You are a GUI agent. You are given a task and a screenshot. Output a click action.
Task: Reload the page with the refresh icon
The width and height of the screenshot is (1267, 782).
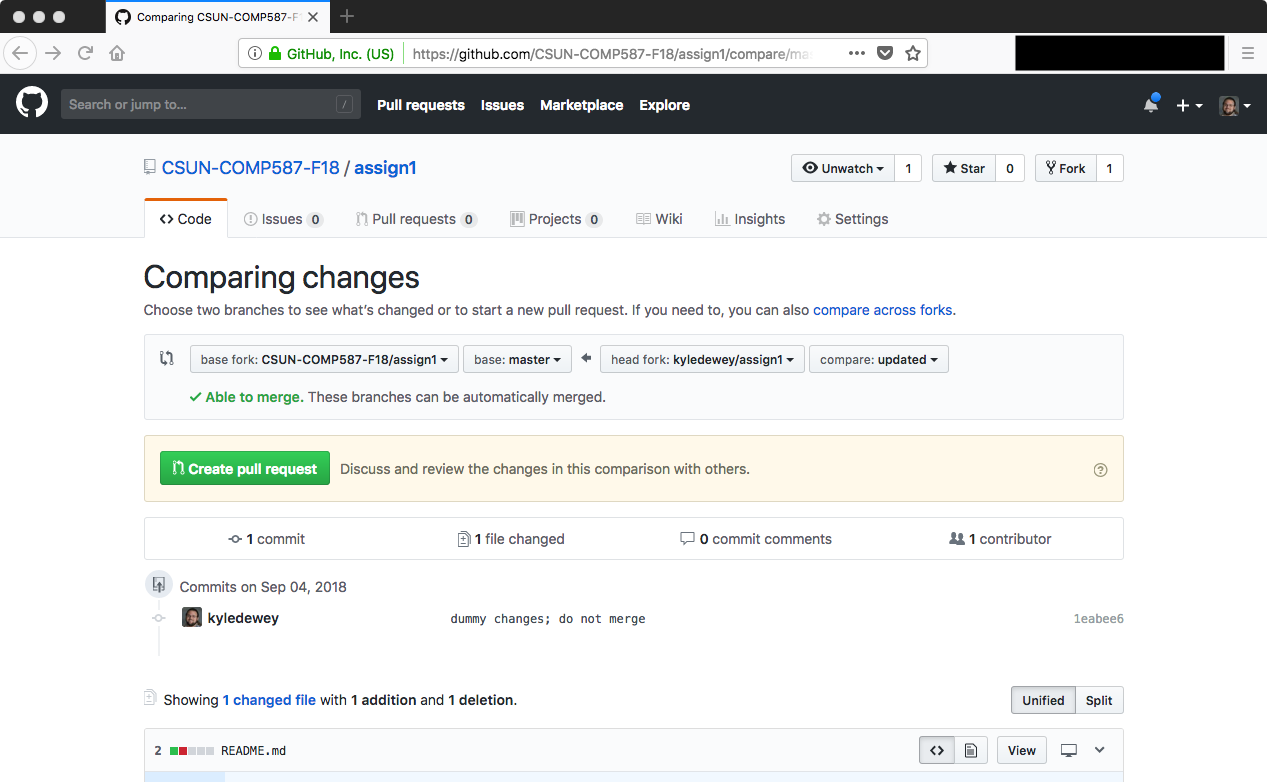(85, 53)
